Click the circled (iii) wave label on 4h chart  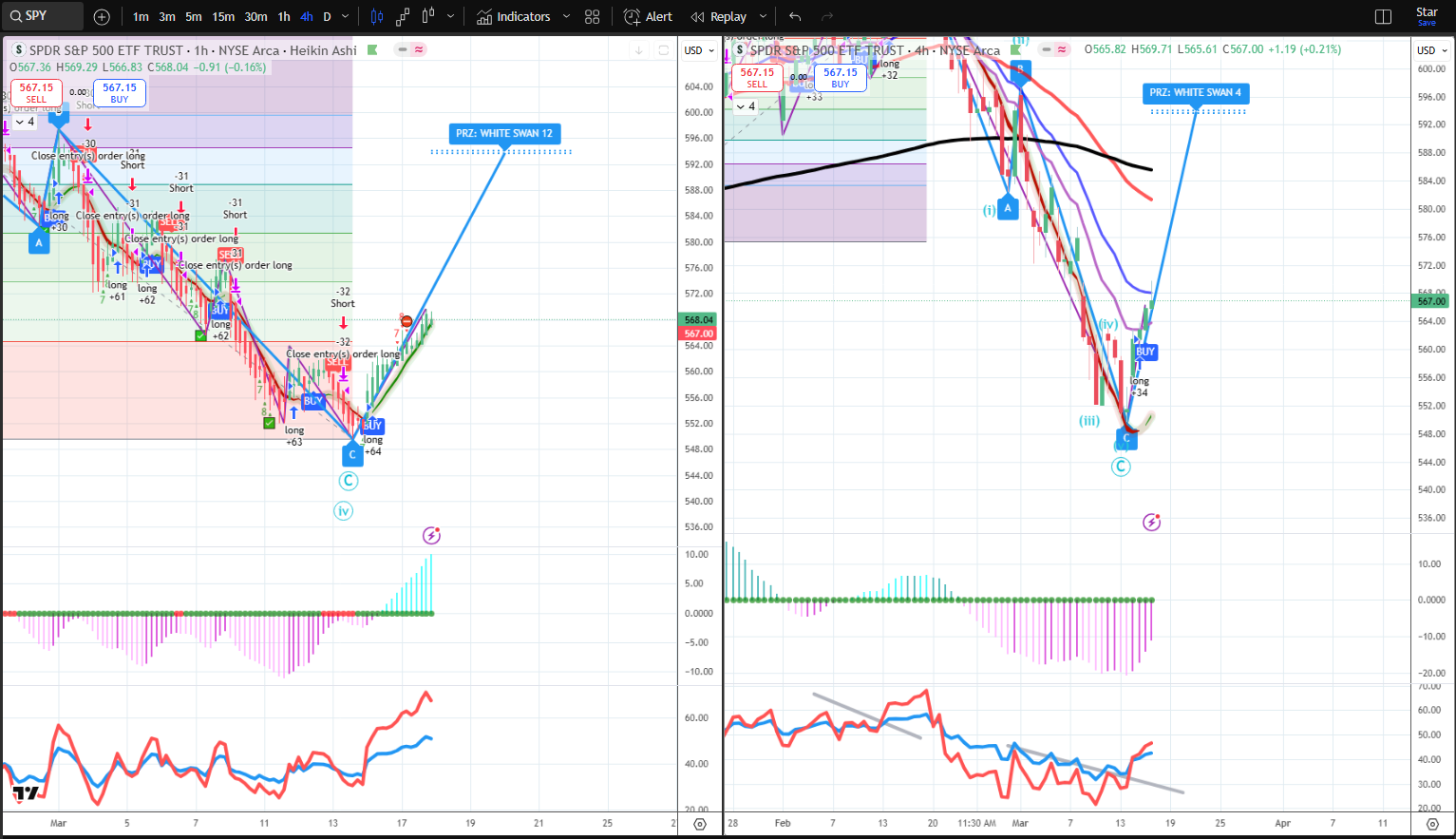click(1089, 421)
